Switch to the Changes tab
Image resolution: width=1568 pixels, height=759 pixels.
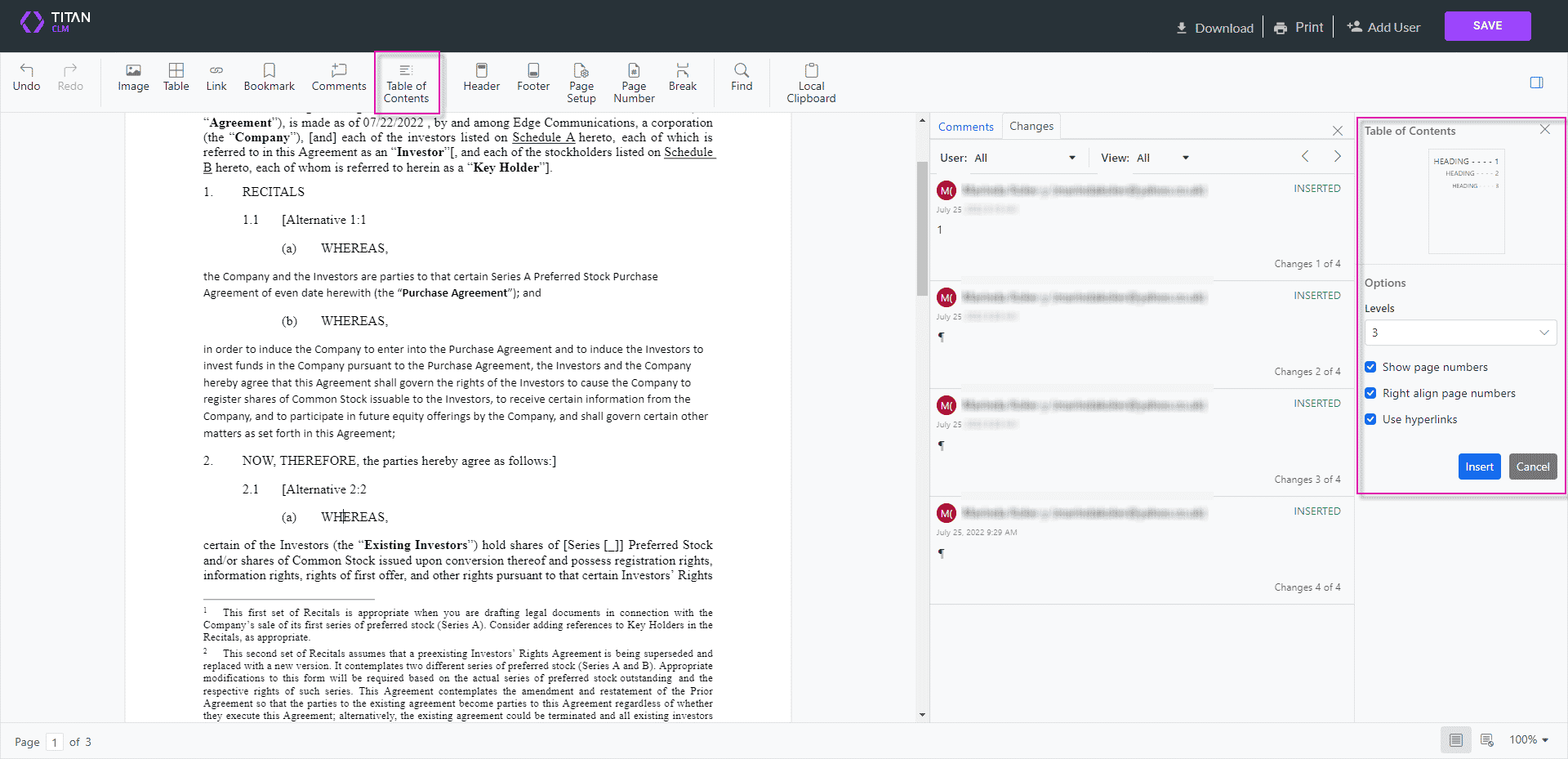(x=1031, y=126)
